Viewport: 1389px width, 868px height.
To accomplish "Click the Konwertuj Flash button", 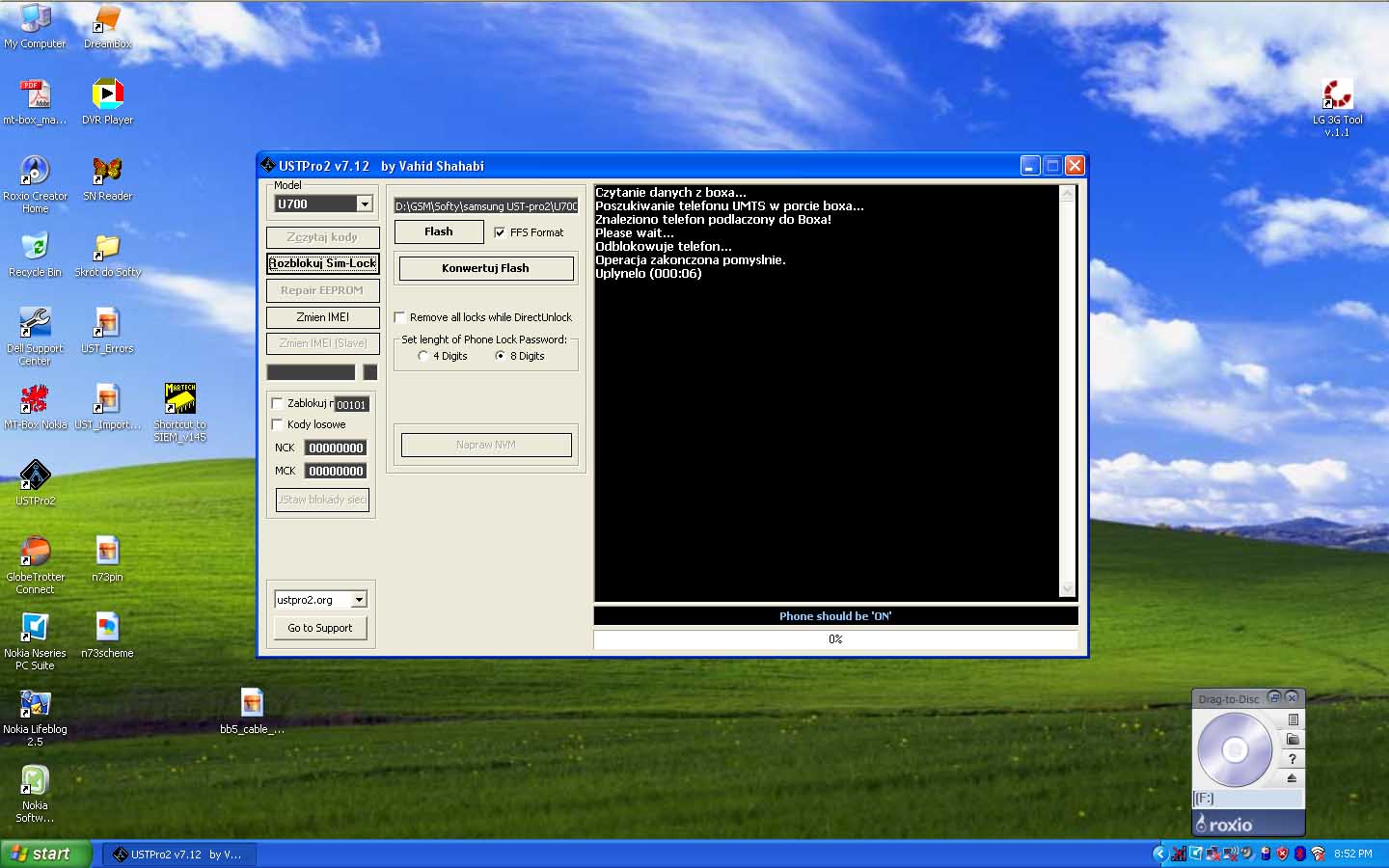I will [486, 268].
